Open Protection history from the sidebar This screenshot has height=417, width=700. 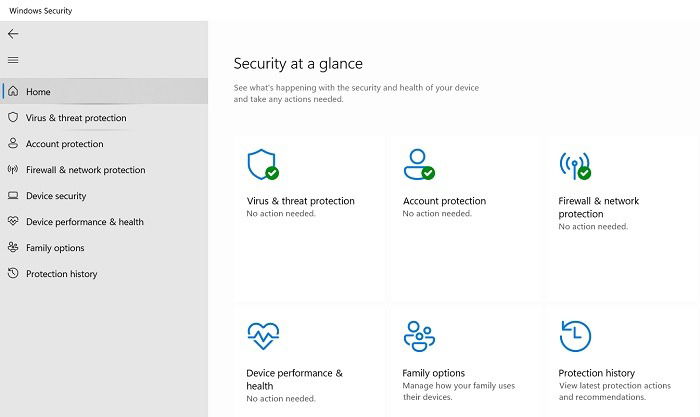coord(104,273)
